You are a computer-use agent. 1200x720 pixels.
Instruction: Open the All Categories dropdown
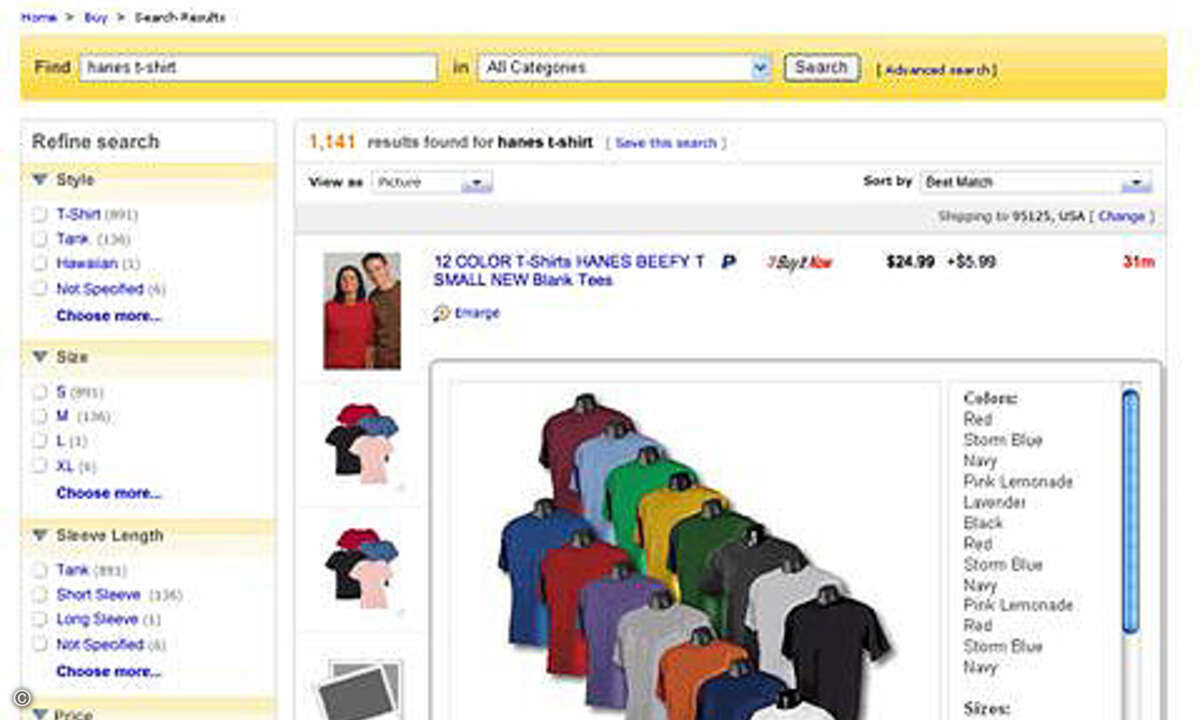pyautogui.click(x=625, y=68)
